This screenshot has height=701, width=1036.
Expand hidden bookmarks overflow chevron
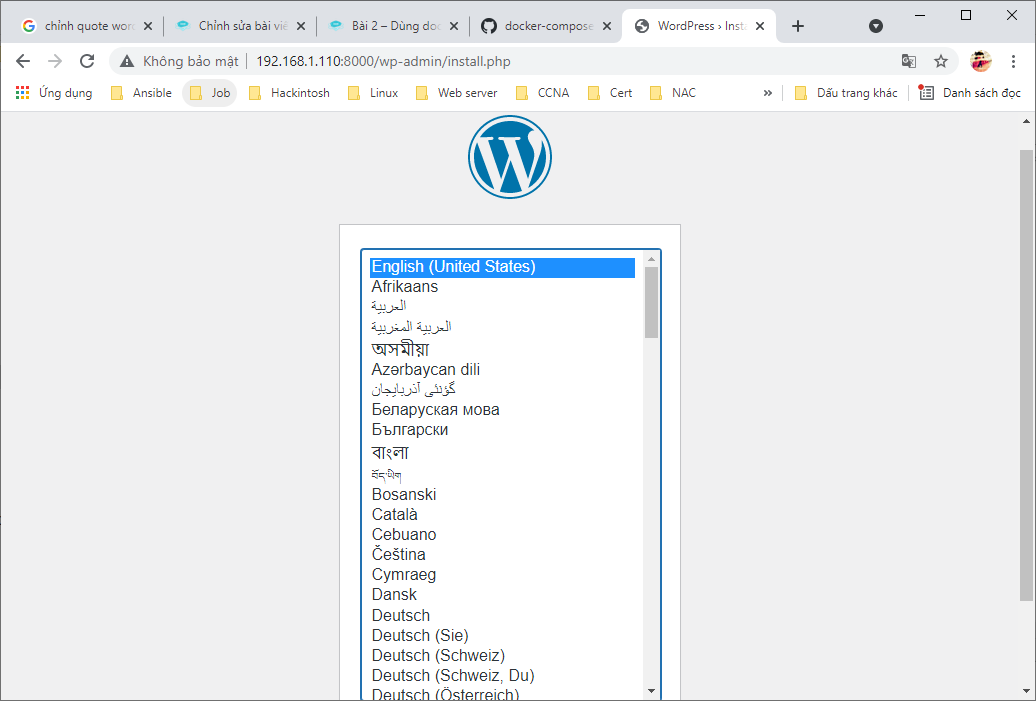(767, 93)
